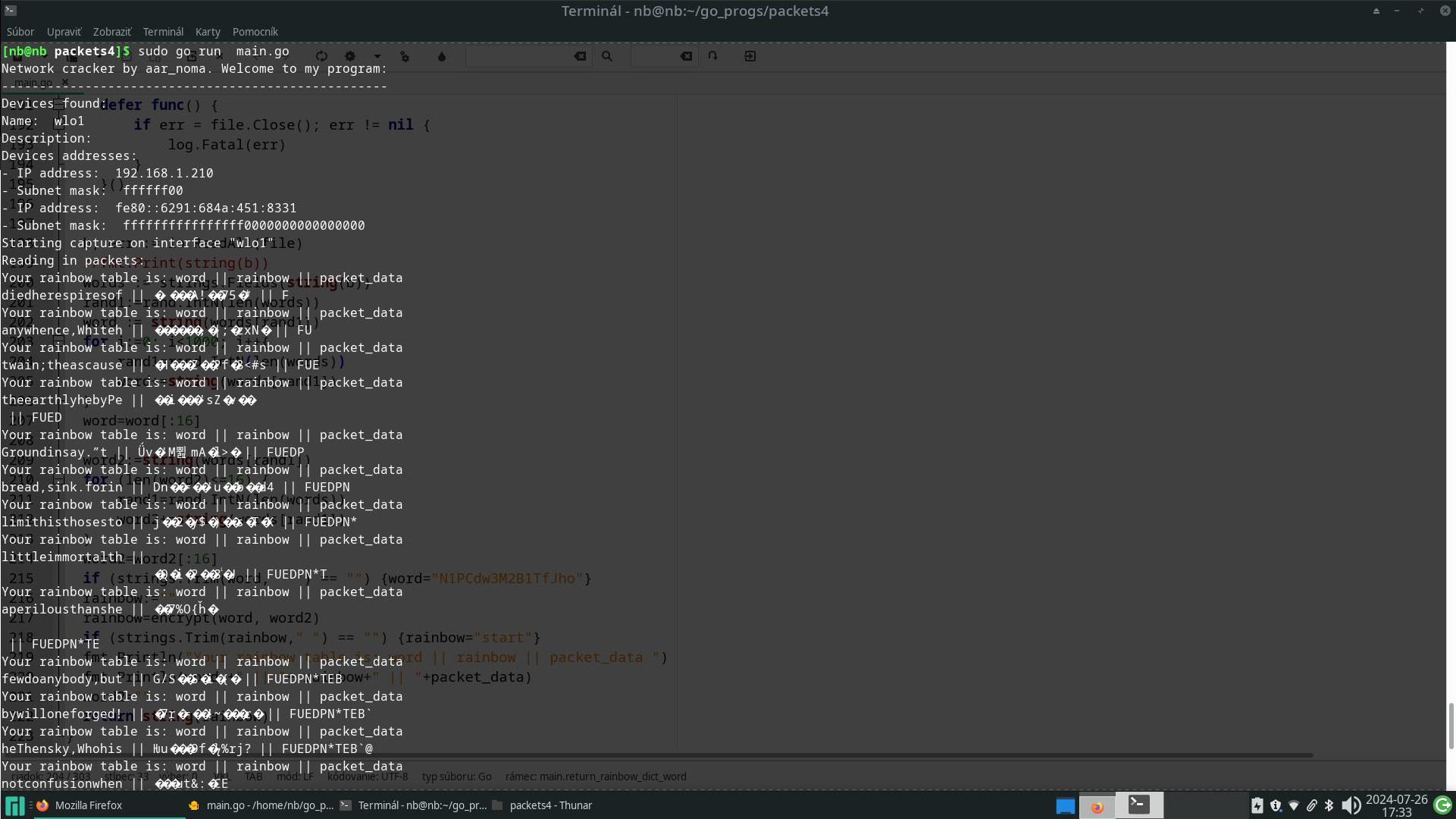Open the Karty menu
Image resolution: width=1456 pixels, height=819 pixels.
pyautogui.click(x=208, y=32)
